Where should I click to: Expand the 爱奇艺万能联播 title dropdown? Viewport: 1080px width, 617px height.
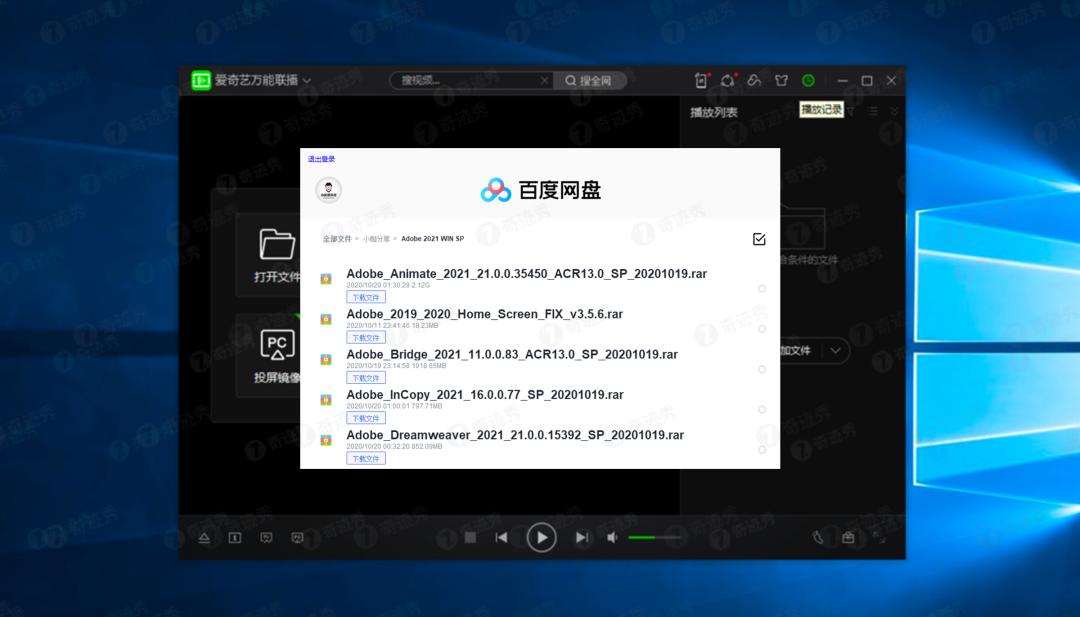pyautogui.click(x=307, y=80)
